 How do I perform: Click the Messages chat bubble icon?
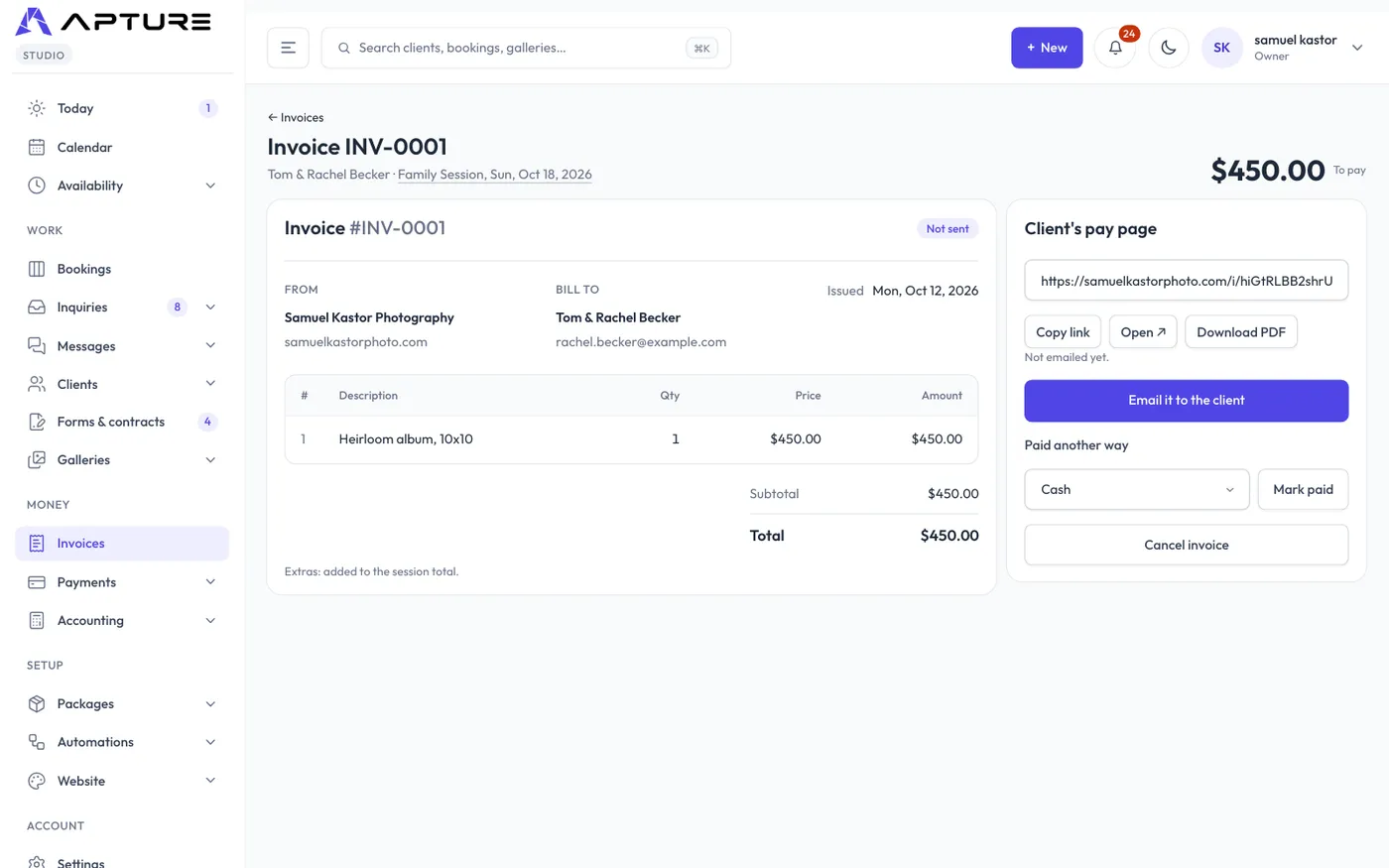click(37, 346)
